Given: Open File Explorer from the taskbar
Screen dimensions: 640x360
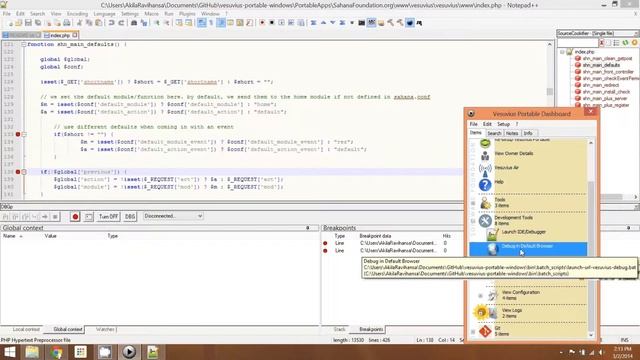Looking at the screenshot, I should pyautogui.click(x=32, y=352).
